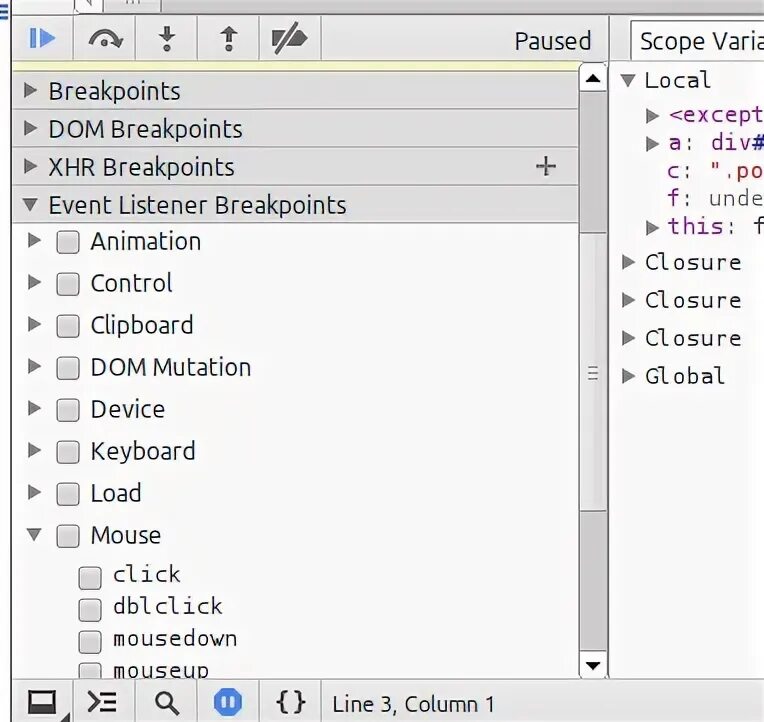Image resolution: width=764 pixels, height=722 pixels.
Task: Check the Keyboard event listener checkbox
Action: tap(68, 452)
